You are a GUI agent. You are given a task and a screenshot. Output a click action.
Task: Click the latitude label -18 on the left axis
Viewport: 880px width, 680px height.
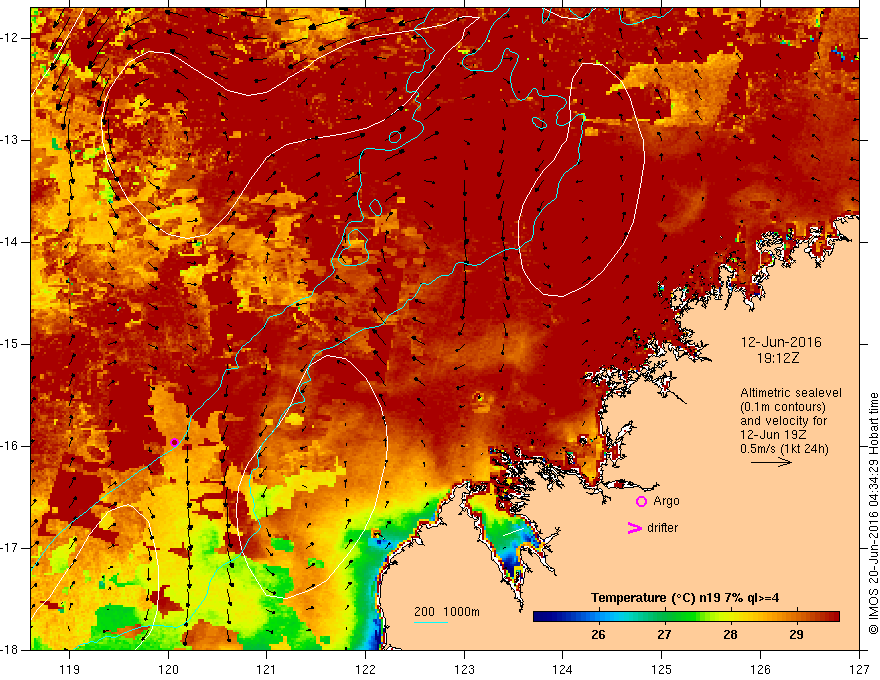[x=10, y=650]
